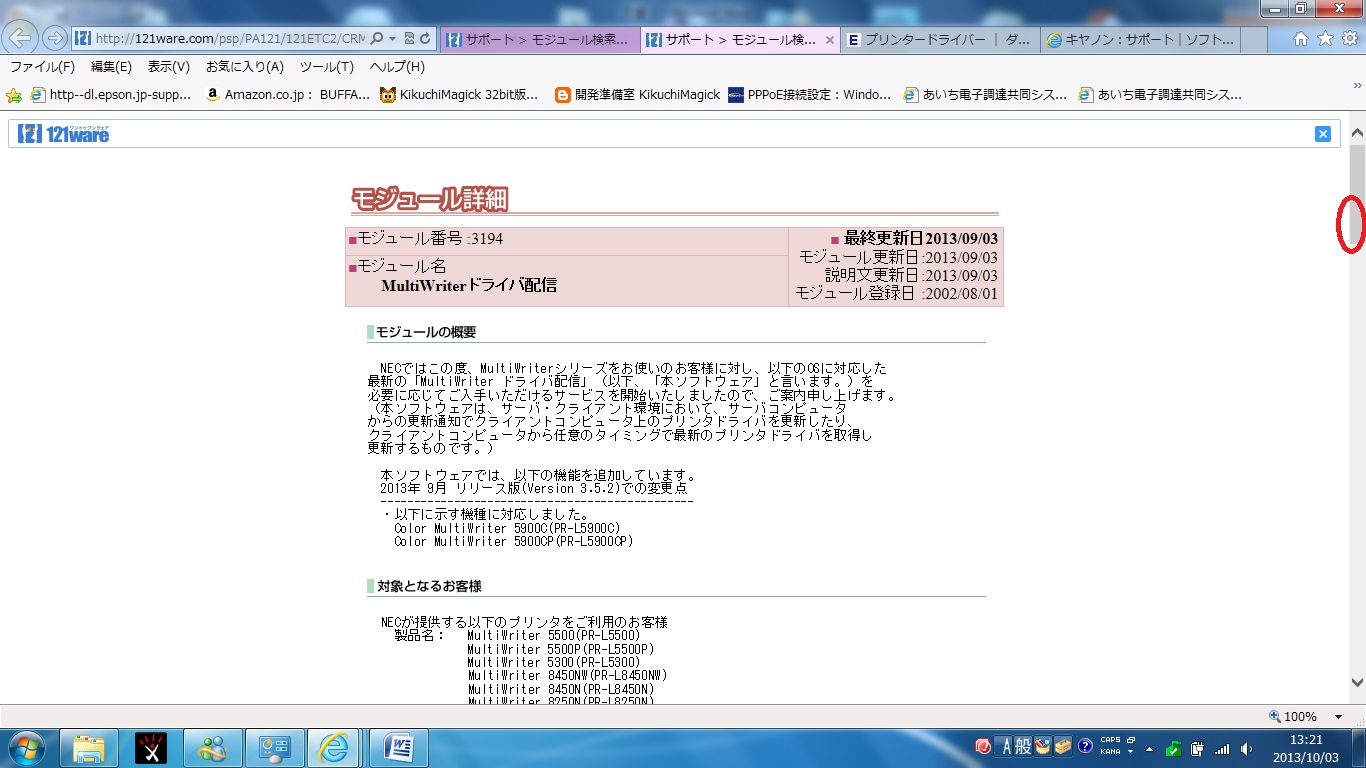Open the ヘルプ(H) menu
This screenshot has width=1366, height=768.
click(397, 67)
